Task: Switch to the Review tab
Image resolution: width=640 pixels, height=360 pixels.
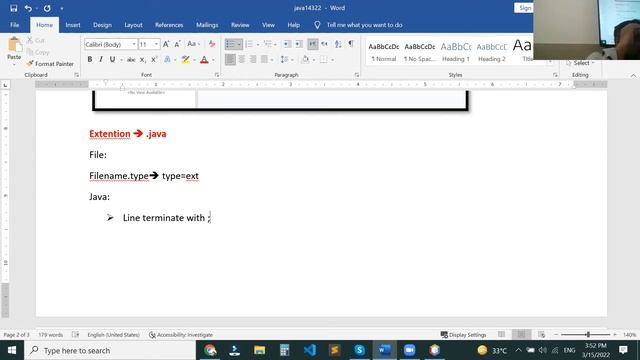Action: coord(240,25)
